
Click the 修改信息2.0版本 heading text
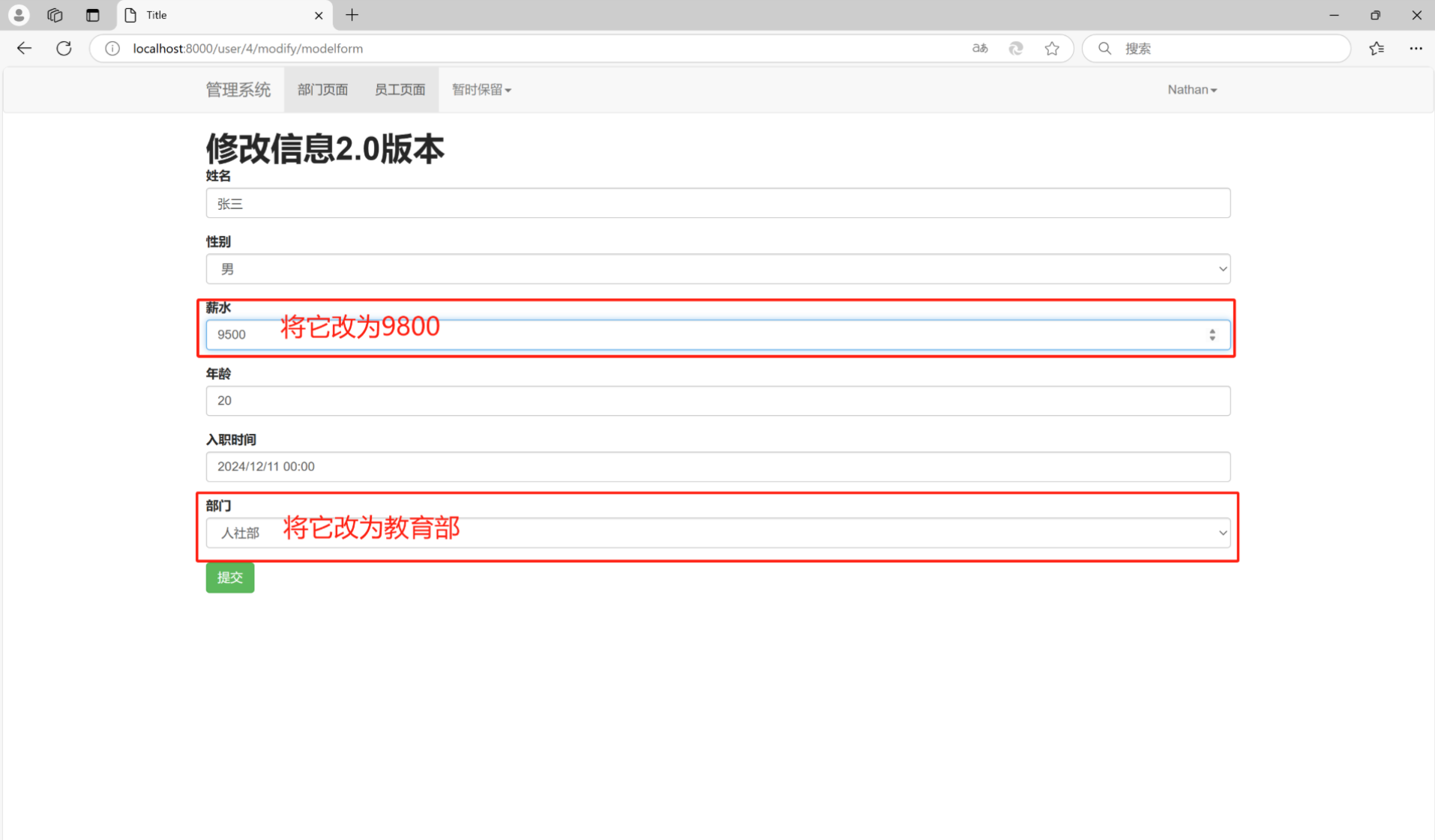point(325,148)
